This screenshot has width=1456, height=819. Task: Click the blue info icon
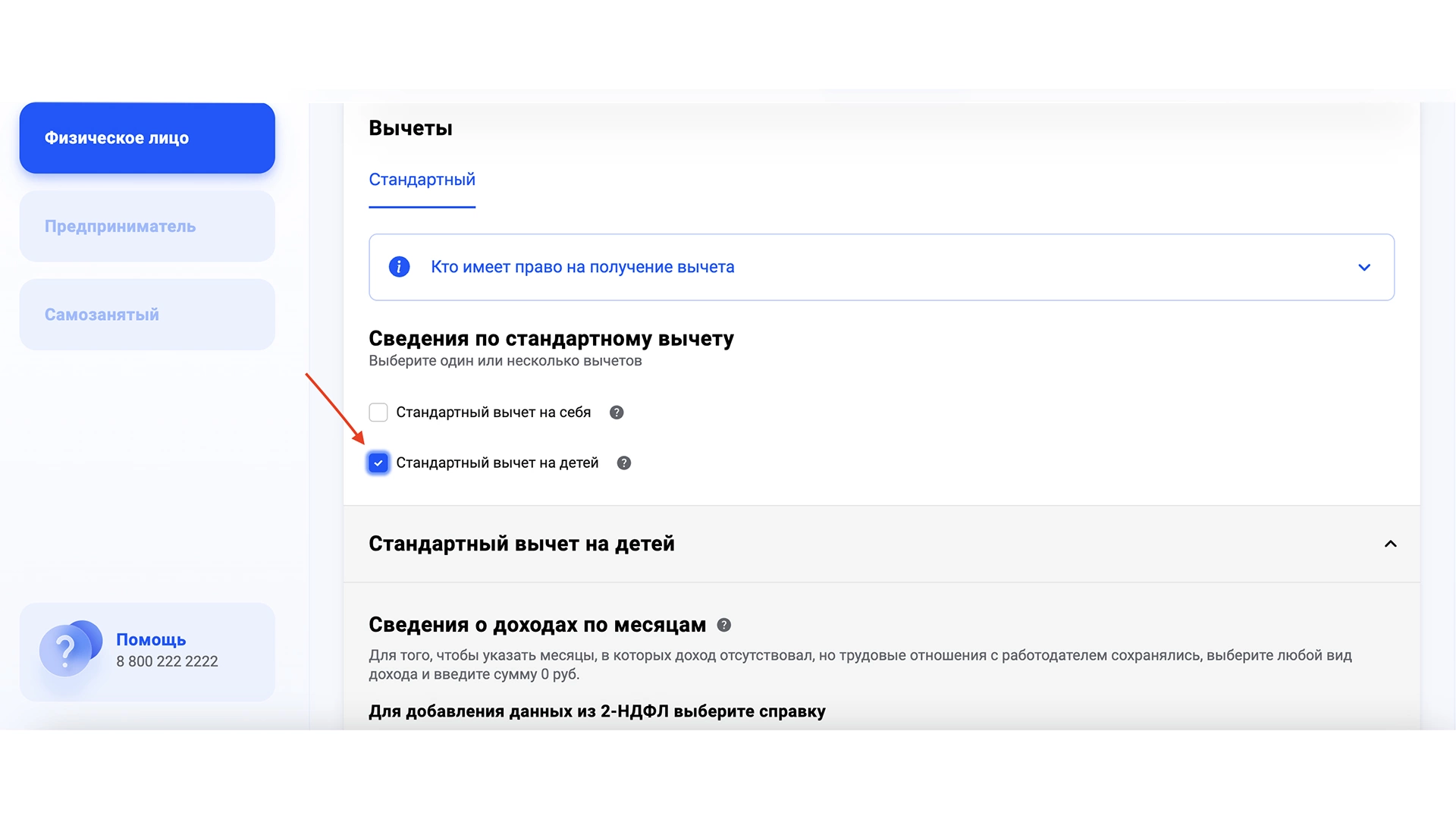399,267
